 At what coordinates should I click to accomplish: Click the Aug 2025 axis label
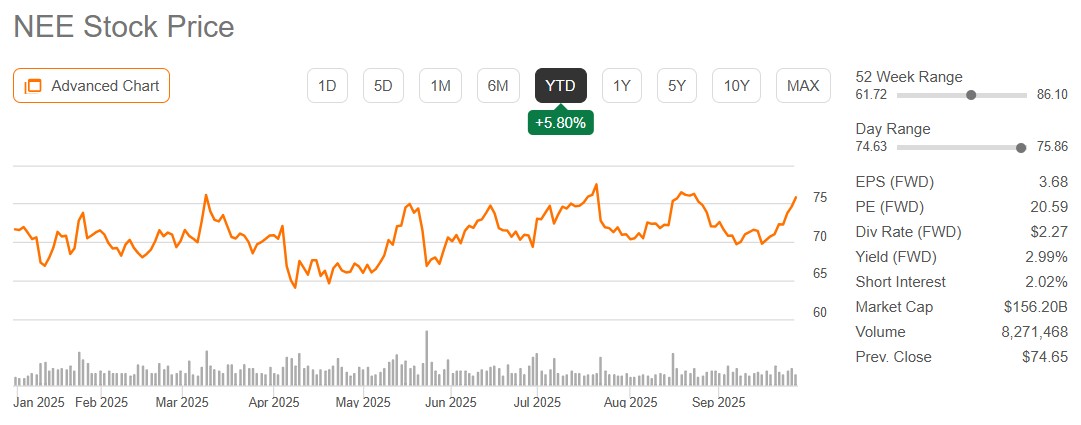pos(630,403)
